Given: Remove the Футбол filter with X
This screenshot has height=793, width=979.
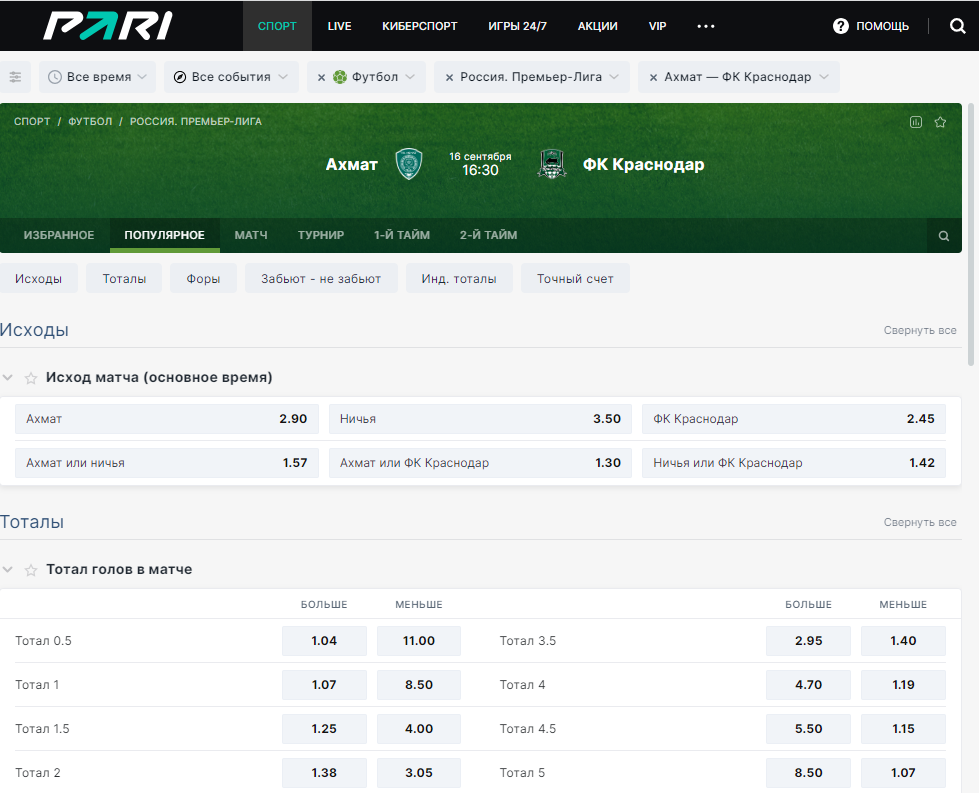Looking at the screenshot, I should pyautogui.click(x=322, y=77).
